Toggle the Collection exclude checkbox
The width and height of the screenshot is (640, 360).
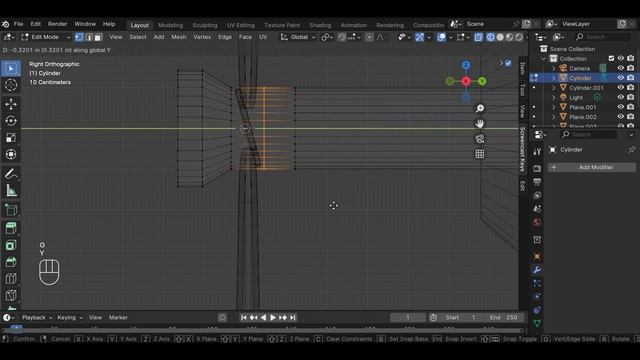pyautogui.click(x=611, y=58)
